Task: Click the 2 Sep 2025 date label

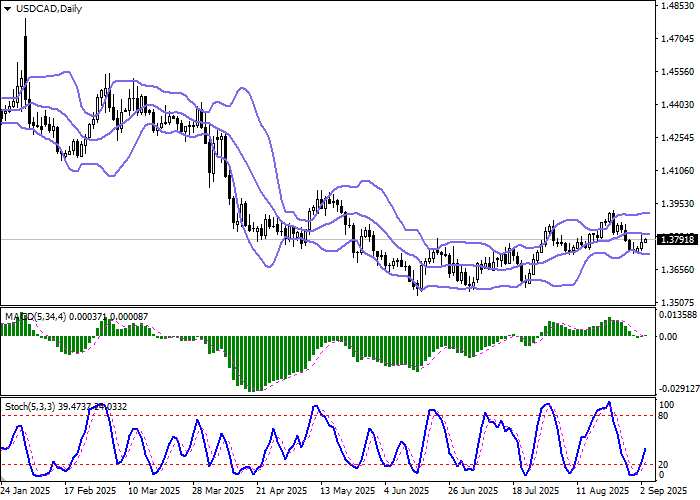Action: tap(662, 491)
